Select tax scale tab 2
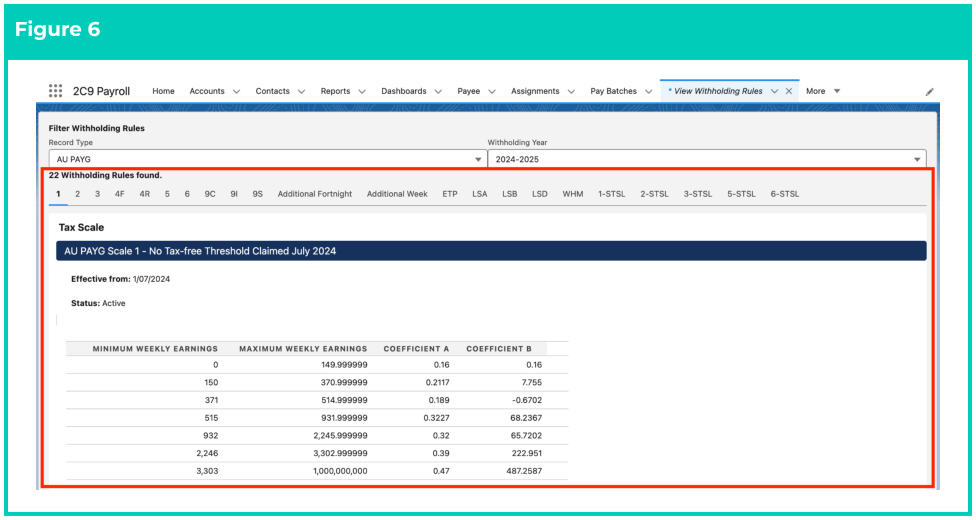The height and width of the screenshot is (520, 976). pyautogui.click(x=77, y=194)
